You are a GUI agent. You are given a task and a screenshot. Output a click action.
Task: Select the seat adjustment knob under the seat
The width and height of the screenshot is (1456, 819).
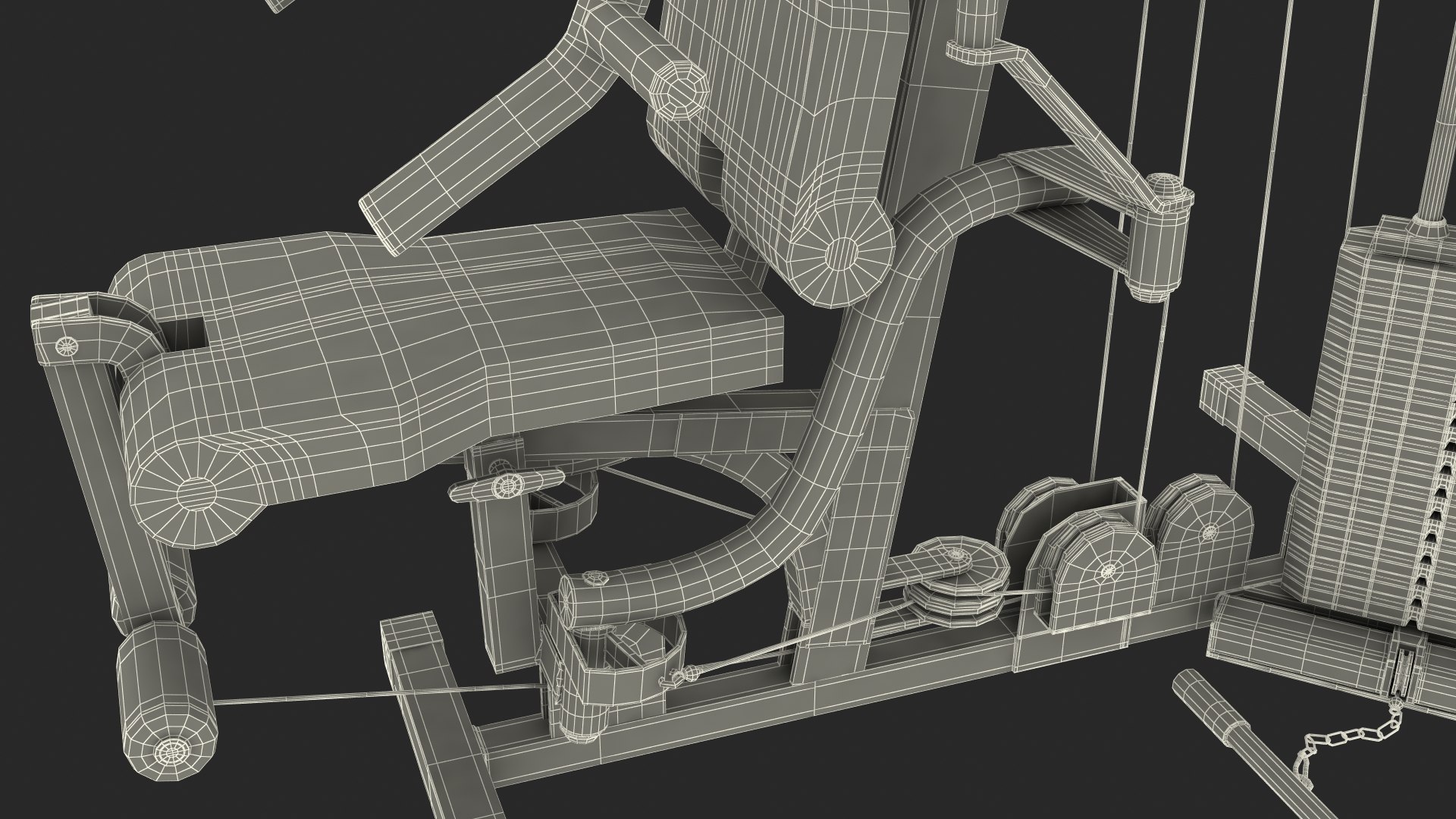pyautogui.click(x=507, y=485)
